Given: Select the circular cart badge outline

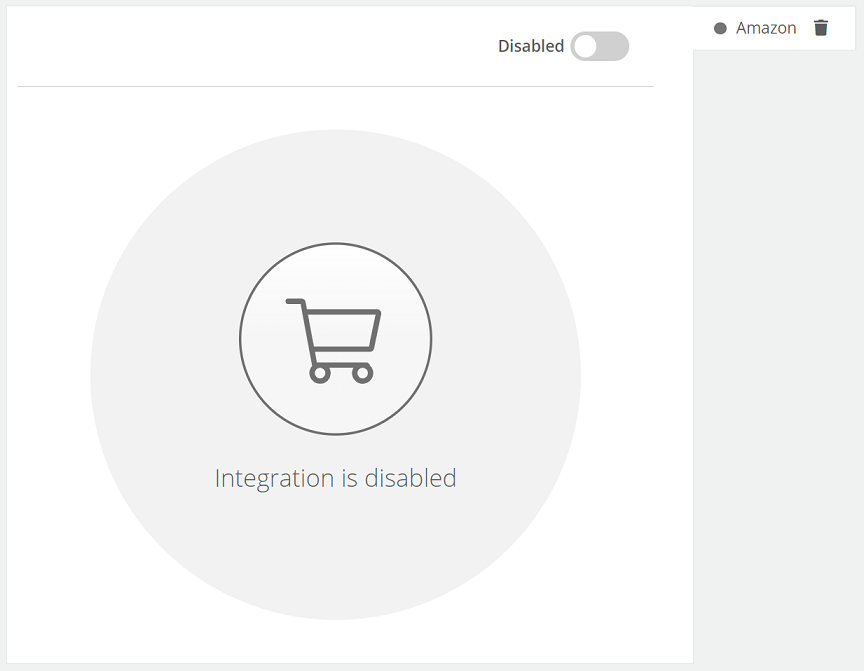Looking at the screenshot, I should [x=336, y=339].
